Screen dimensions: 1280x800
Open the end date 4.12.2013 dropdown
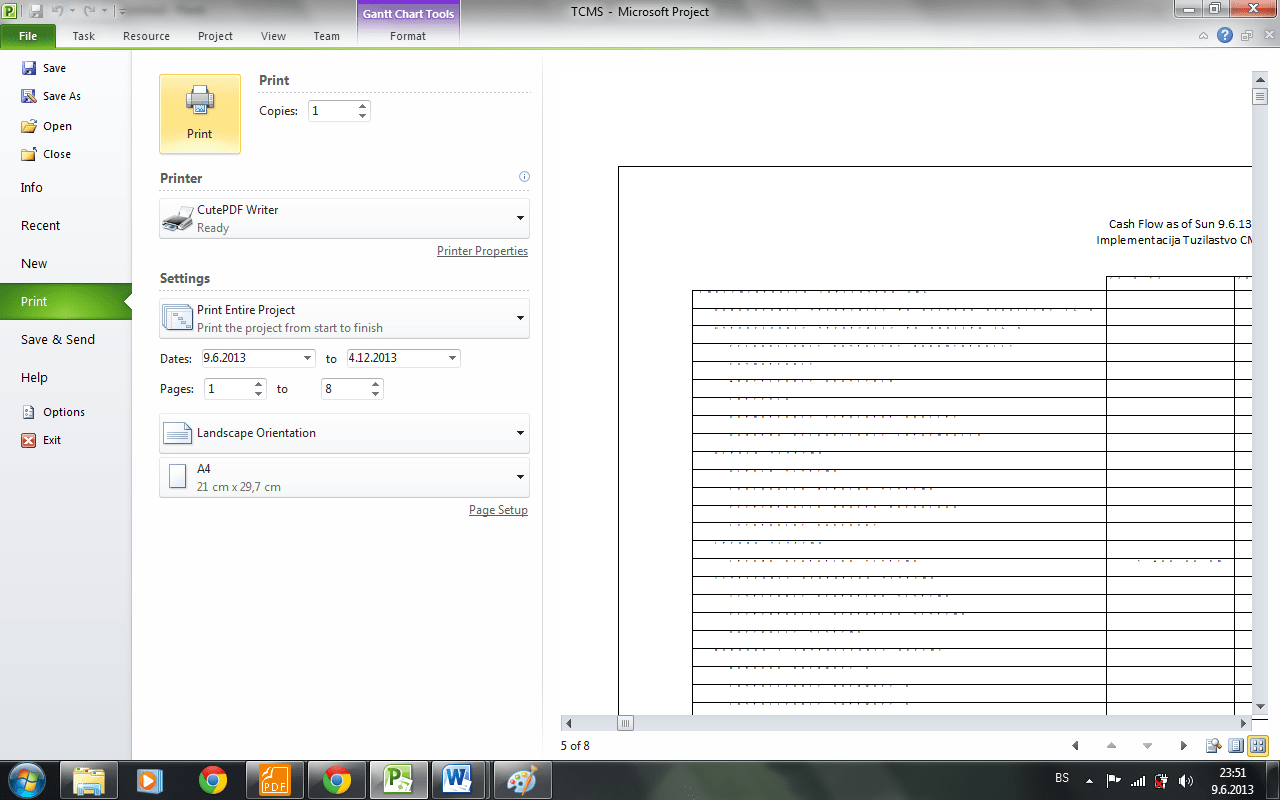pyautogui.click(x=452, y=358)
